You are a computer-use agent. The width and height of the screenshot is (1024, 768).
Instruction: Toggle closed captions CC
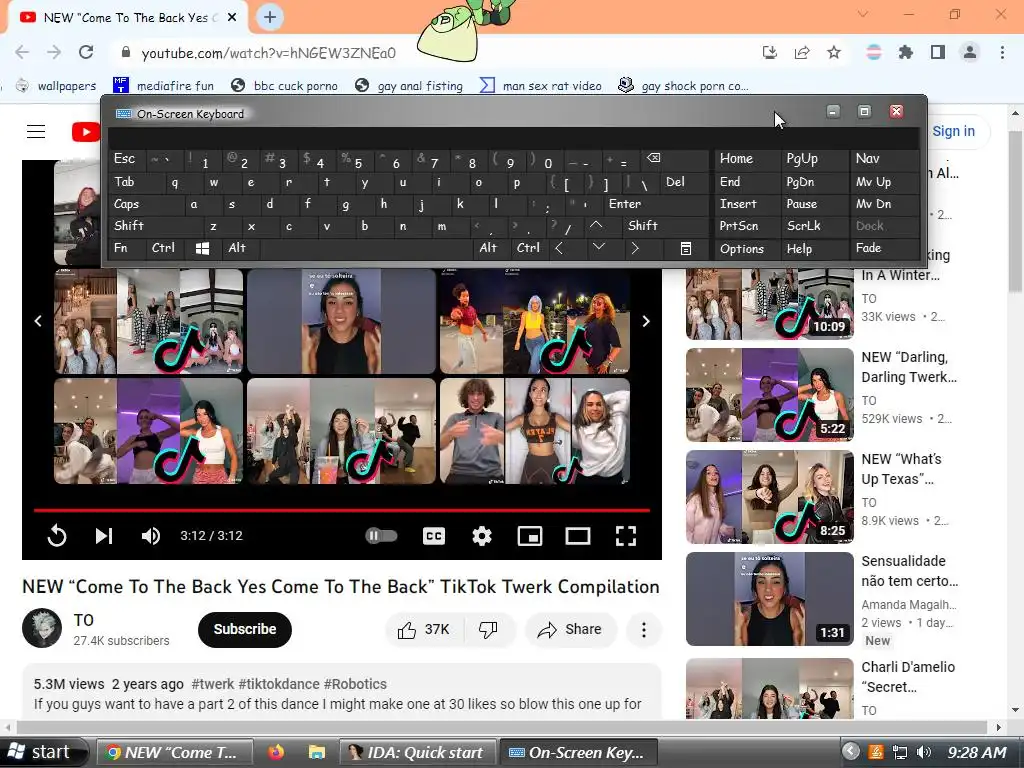coord(434,536)
